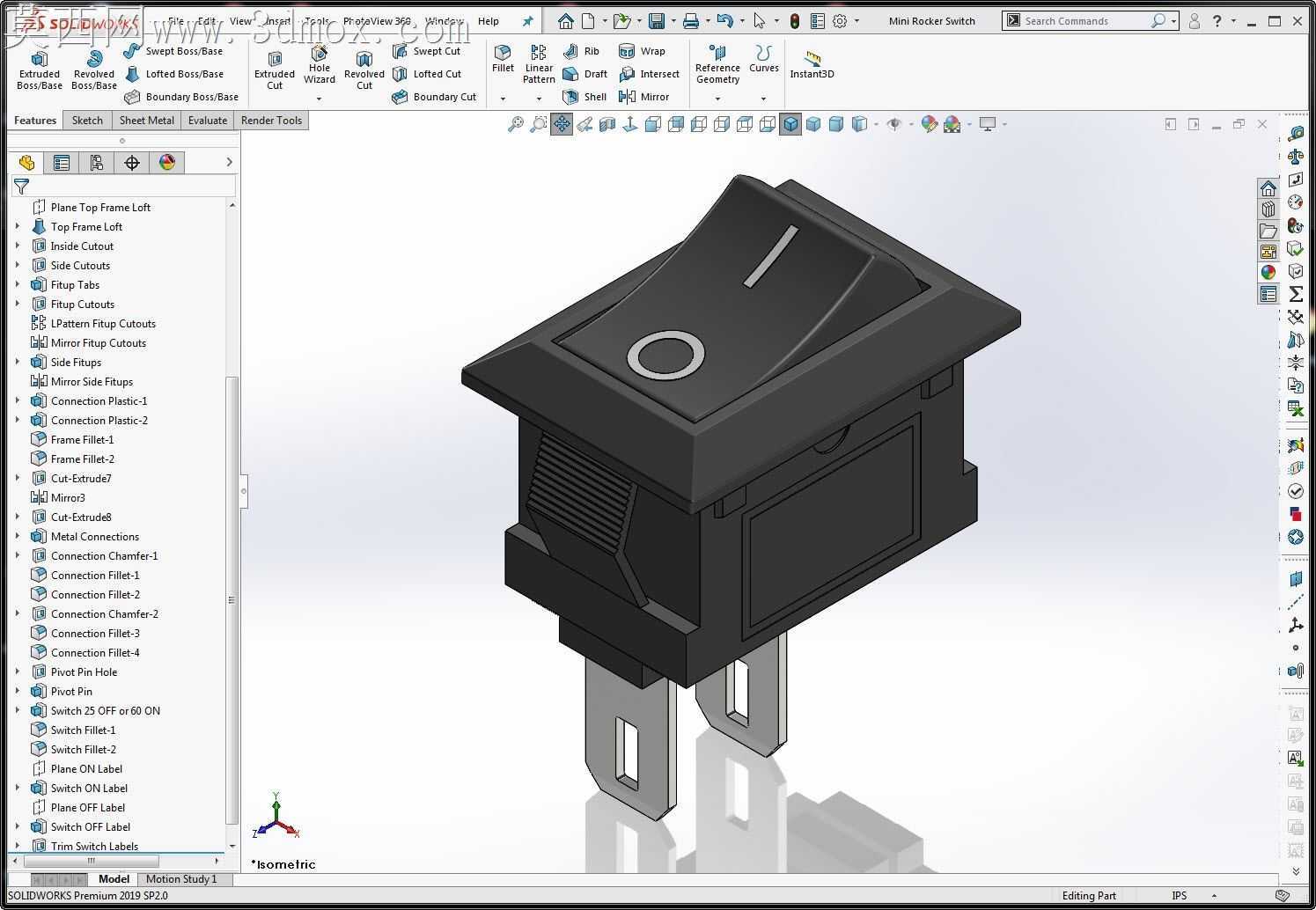Screen dimensions: 1316x910
Task: Expand the Pivot Pin Hole feature
Action: click(x=18, y=671)
